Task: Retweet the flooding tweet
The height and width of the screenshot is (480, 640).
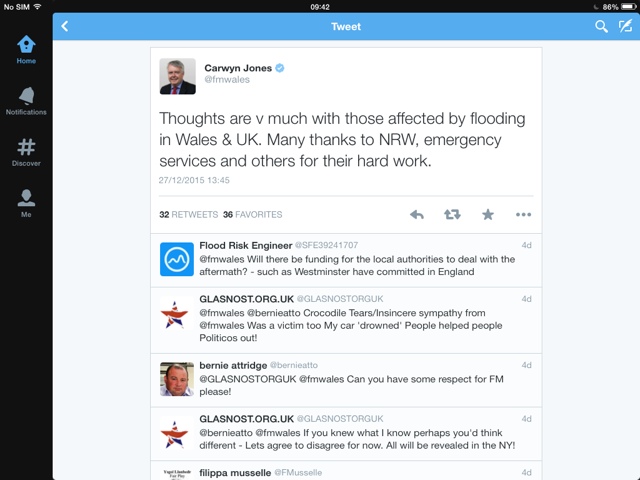Action: [452, 214]
